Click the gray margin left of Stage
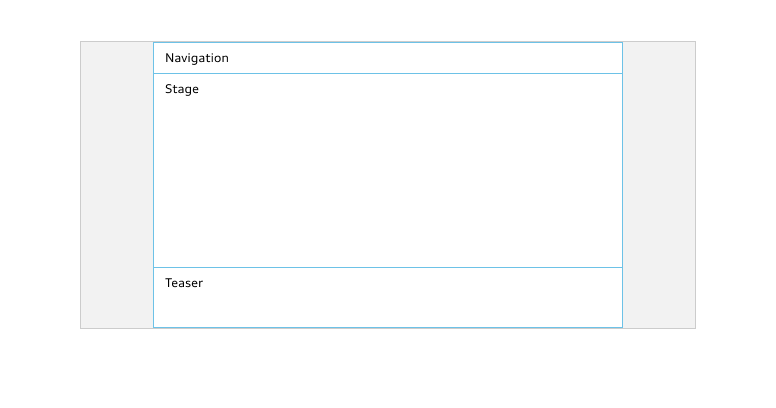 (117, 170)
